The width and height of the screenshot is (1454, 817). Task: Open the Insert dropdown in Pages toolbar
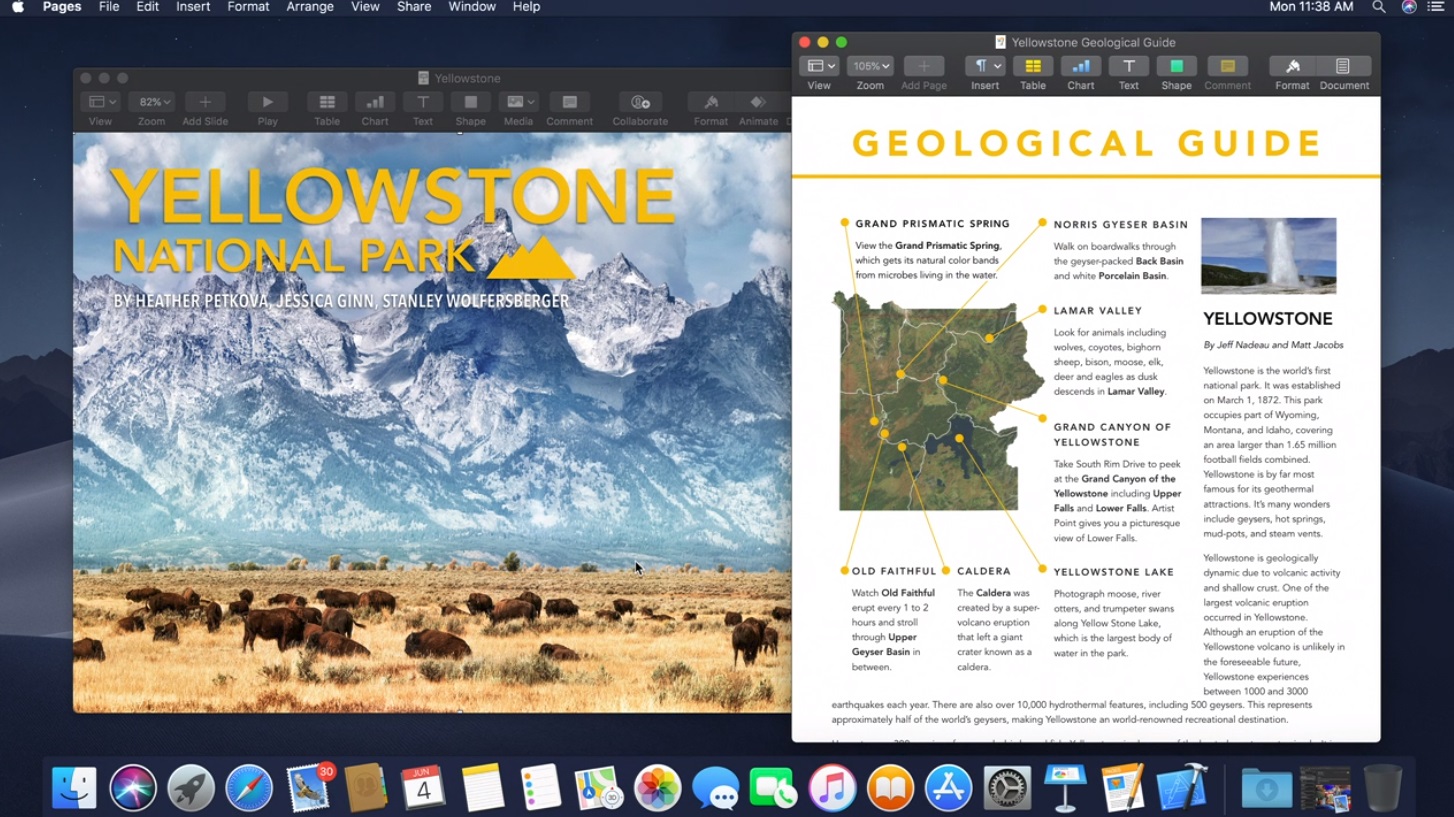click(x=985, y=67)
